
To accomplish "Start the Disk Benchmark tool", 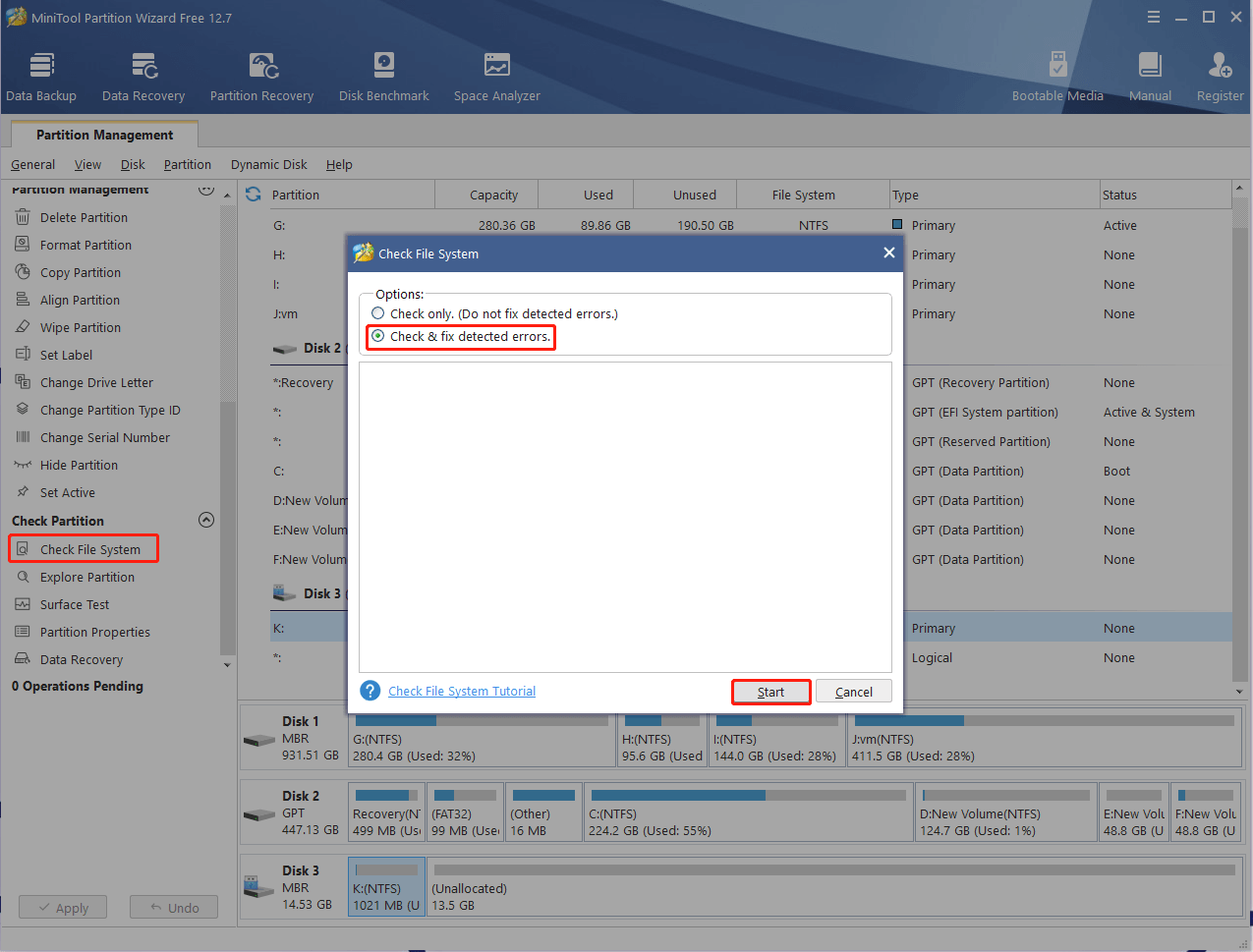I will (384, 77).
